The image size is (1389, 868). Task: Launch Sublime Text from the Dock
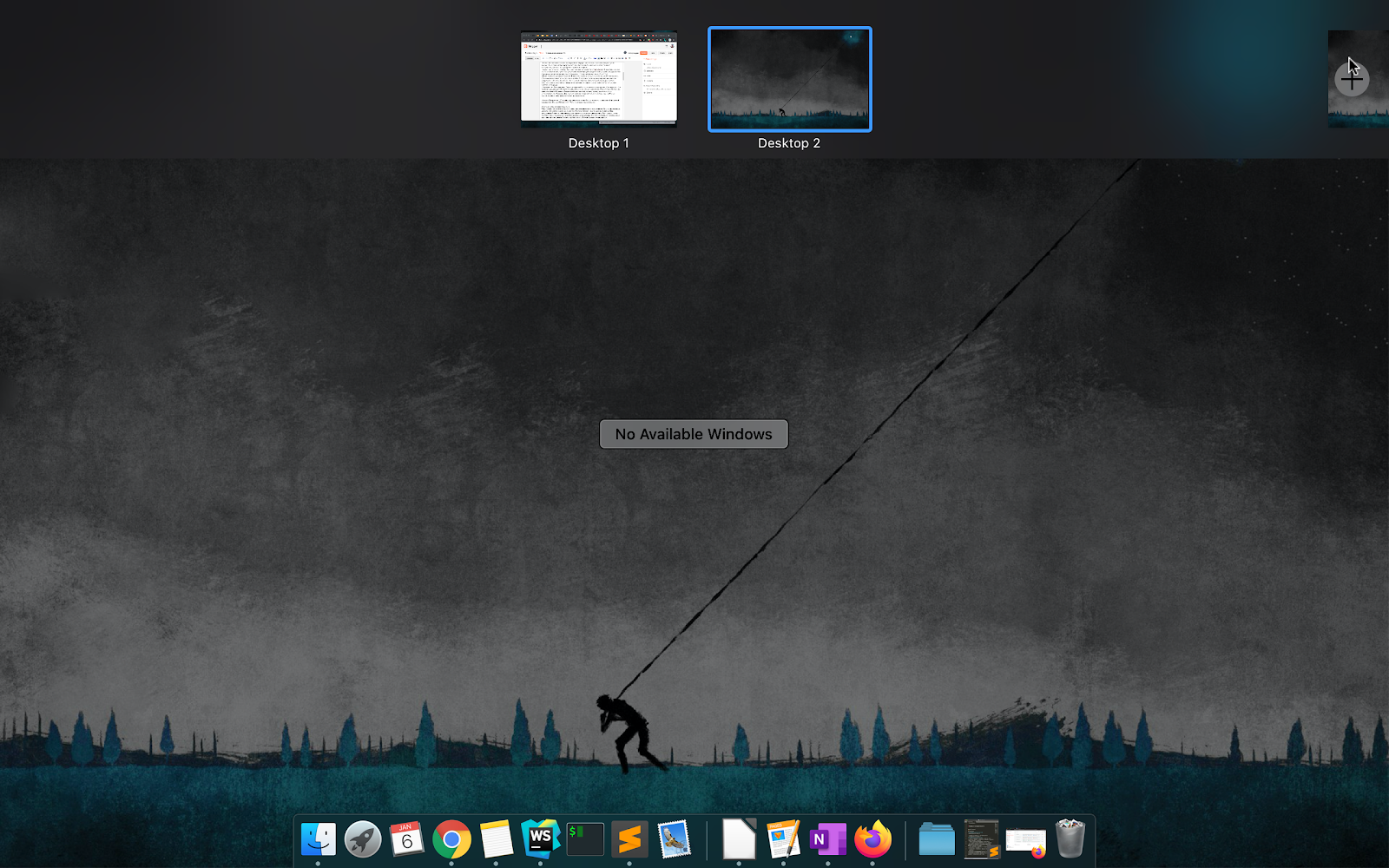point(629,839)
